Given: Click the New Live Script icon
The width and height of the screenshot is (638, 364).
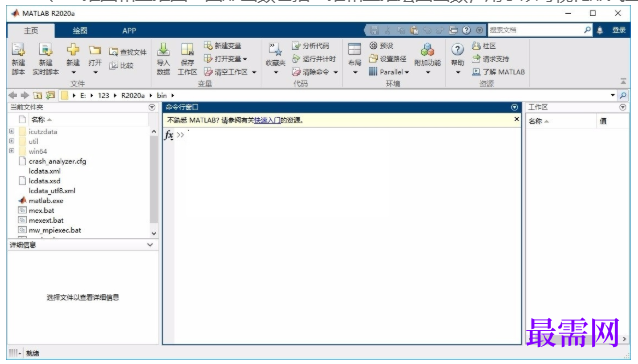Looking at the screenshot, I should 46,50.
